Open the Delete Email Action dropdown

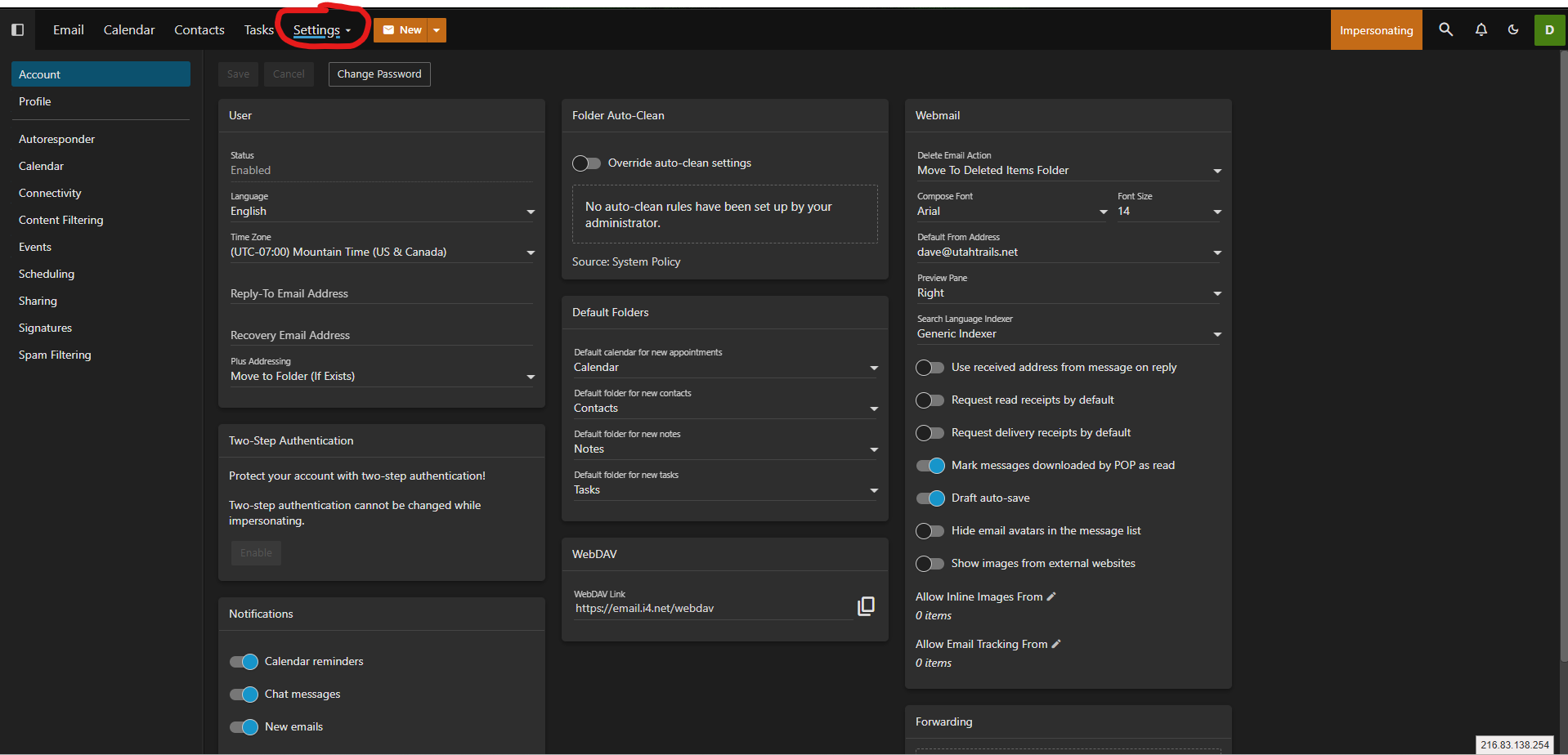pos(1068,171)
